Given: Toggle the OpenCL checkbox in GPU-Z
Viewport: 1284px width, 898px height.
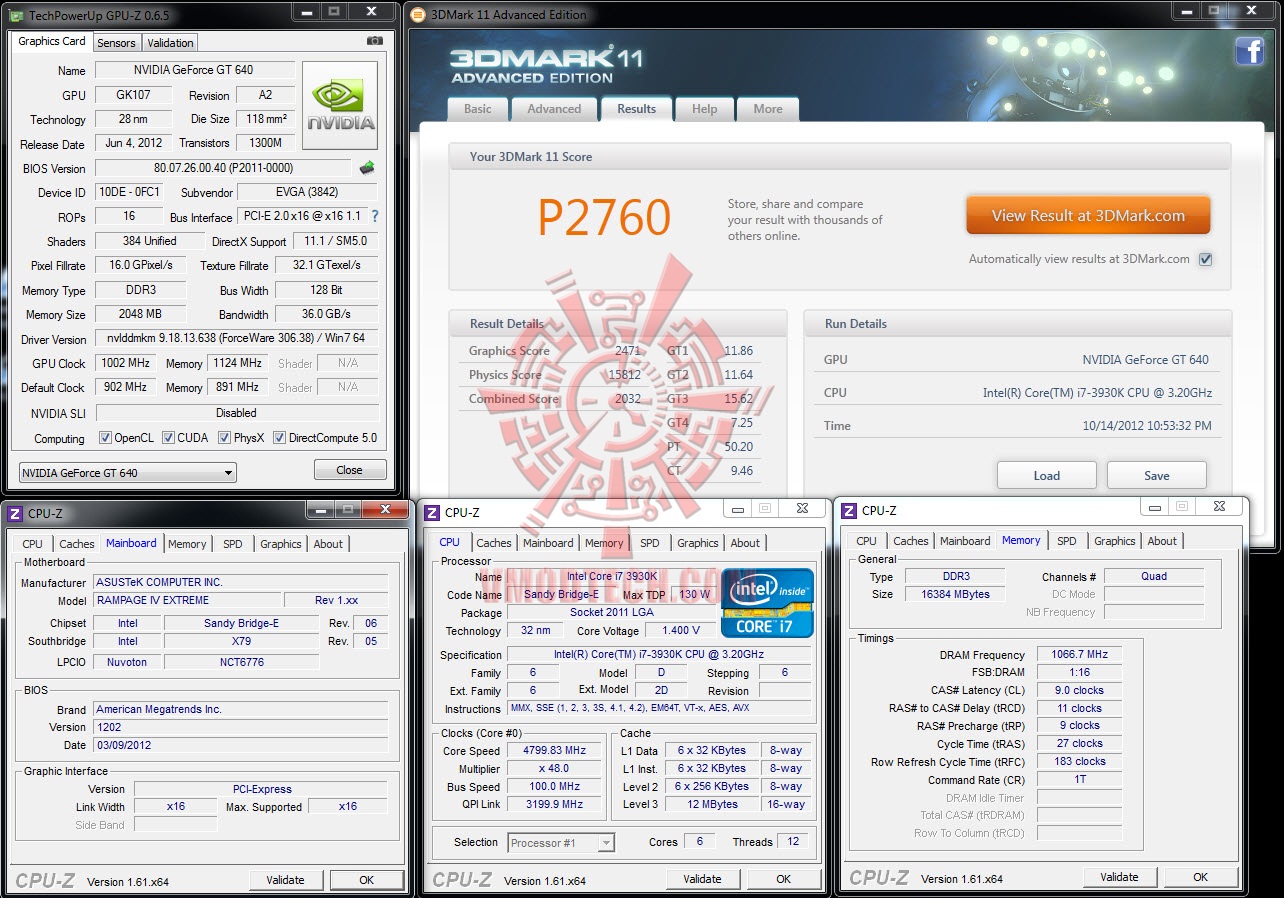Looking at the screenshot, I should [x=105, y=438].
